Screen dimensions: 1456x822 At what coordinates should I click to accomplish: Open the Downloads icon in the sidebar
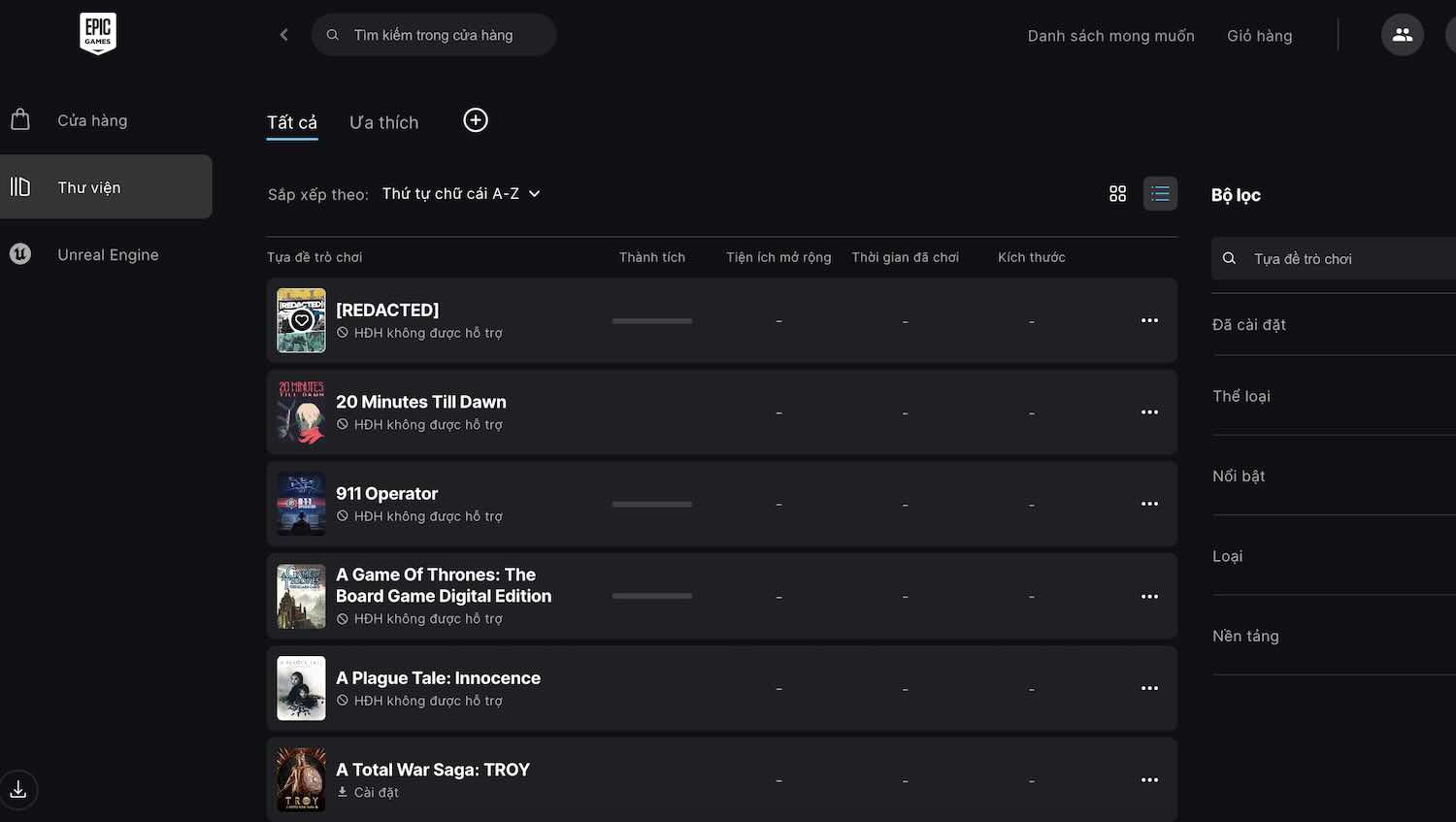18,789
